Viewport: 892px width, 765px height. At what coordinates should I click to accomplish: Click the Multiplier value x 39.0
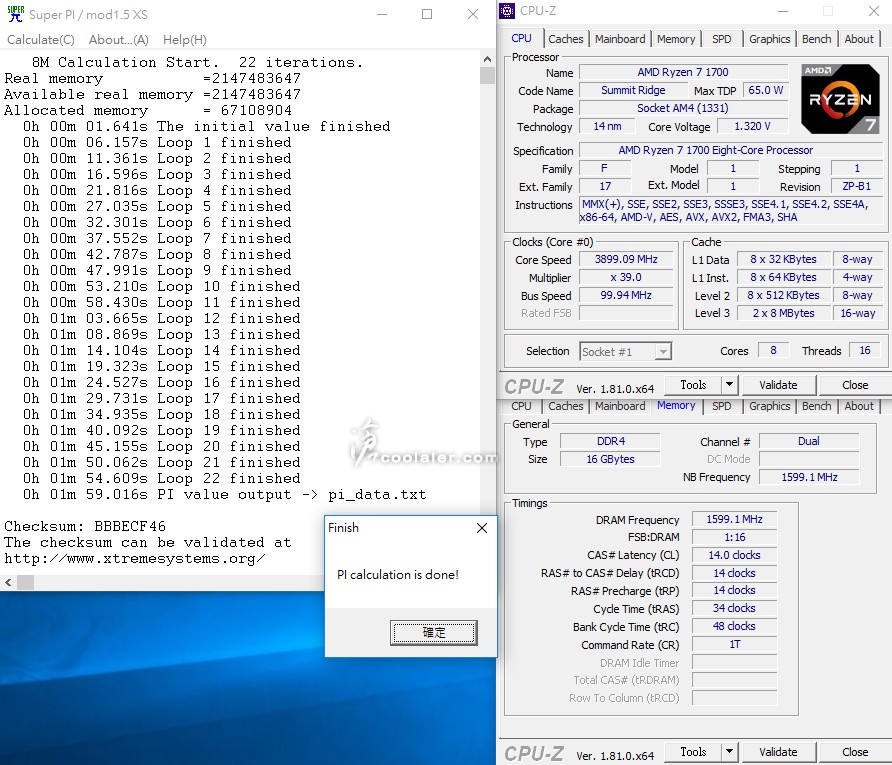626,278
